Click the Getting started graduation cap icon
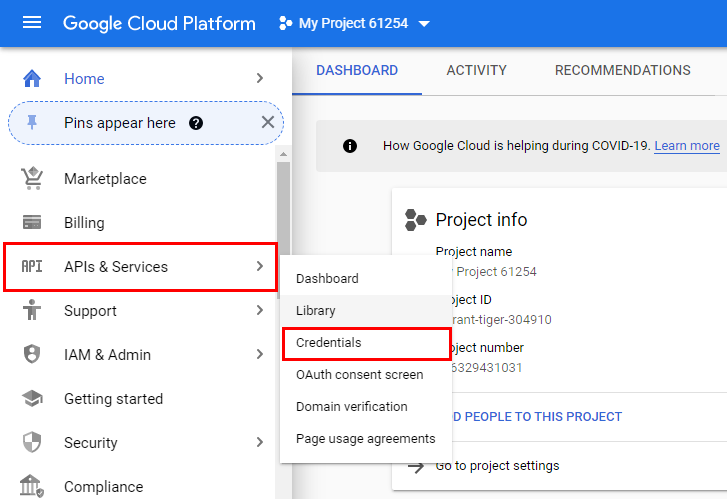 32,398
